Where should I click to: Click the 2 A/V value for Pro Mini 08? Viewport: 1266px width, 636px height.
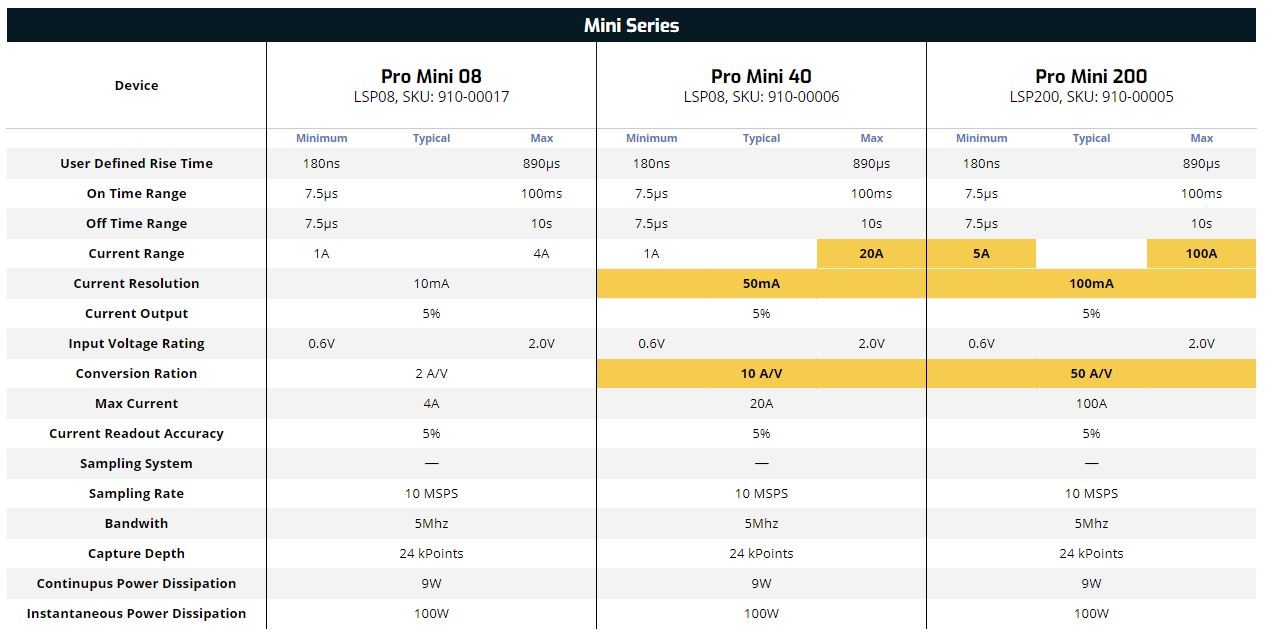click(x=431, y=373)
